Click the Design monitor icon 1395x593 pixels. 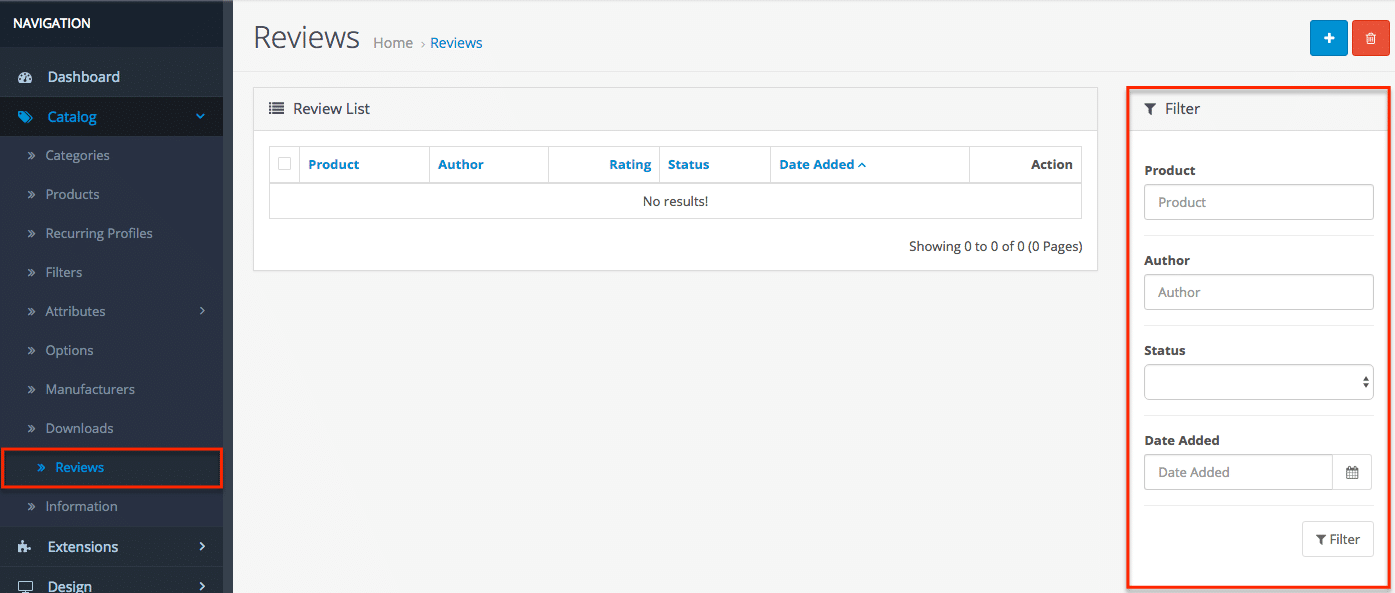click(x=25, y=586)
